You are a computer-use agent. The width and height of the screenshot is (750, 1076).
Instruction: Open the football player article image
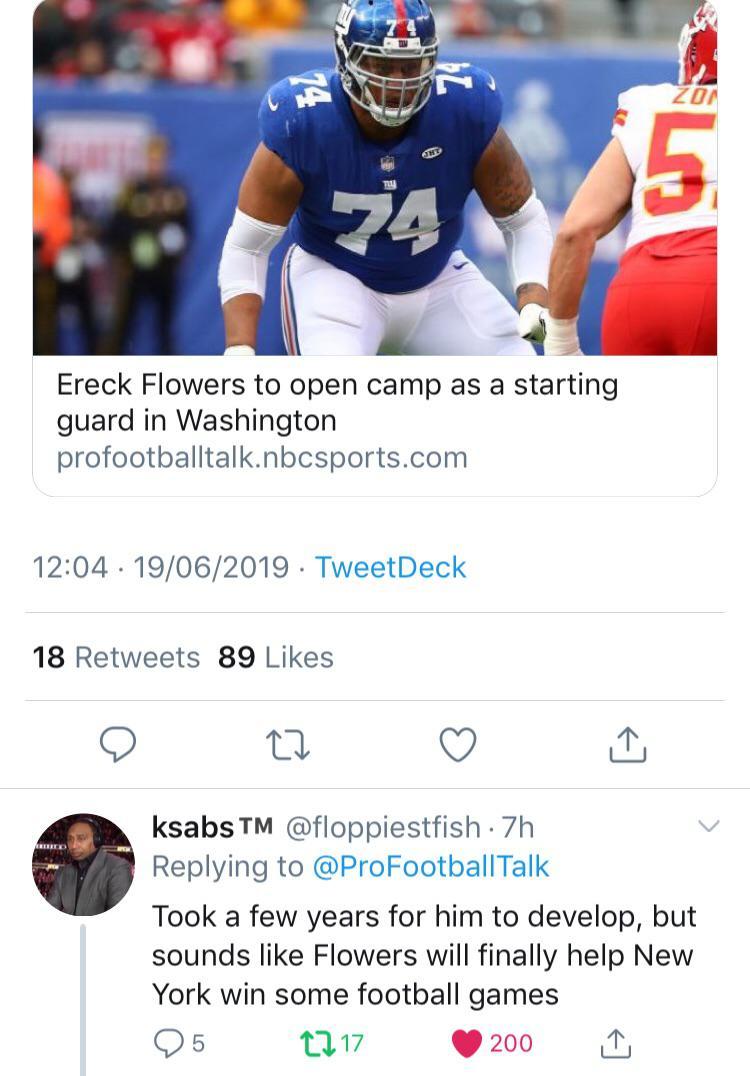tap(375, 178)
